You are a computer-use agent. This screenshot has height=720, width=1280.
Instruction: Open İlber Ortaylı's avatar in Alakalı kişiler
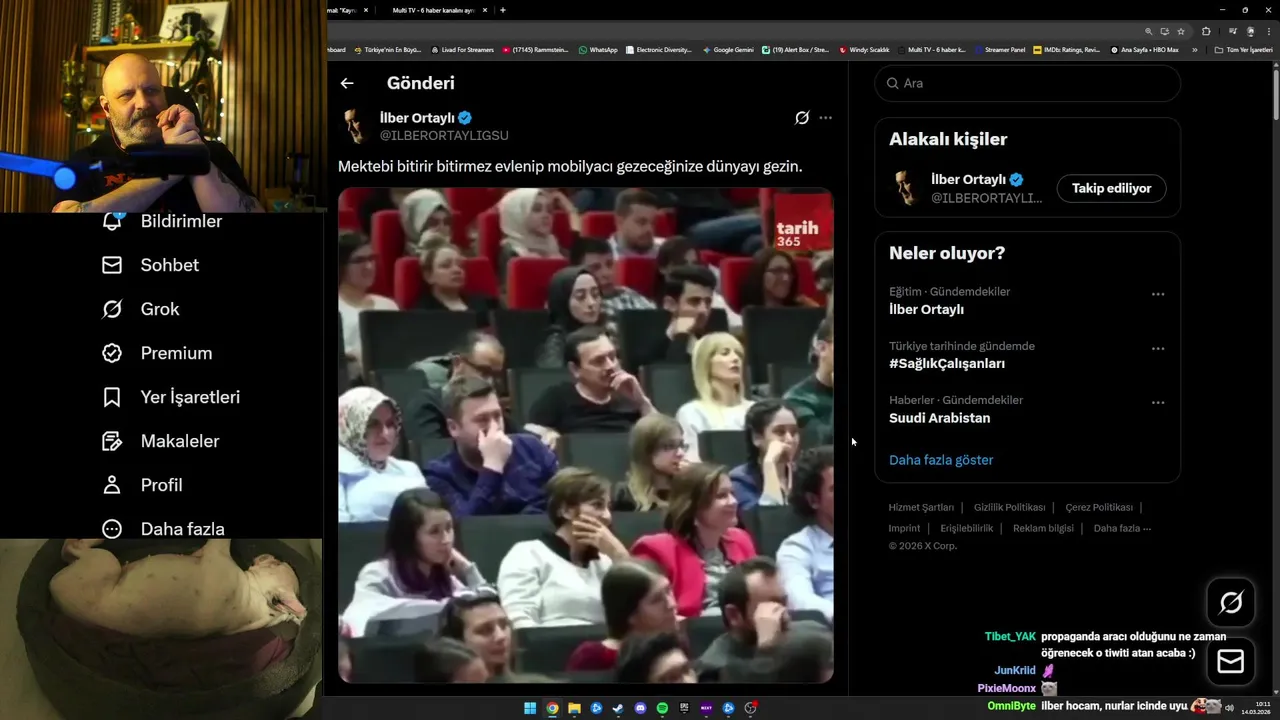907,188
